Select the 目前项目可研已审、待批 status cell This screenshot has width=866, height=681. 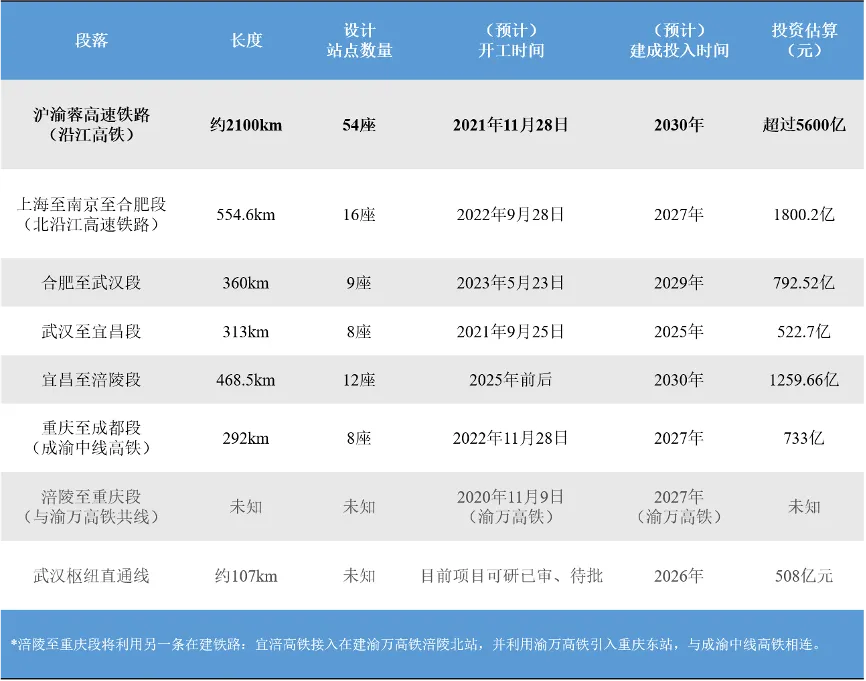tap(510, 576)
